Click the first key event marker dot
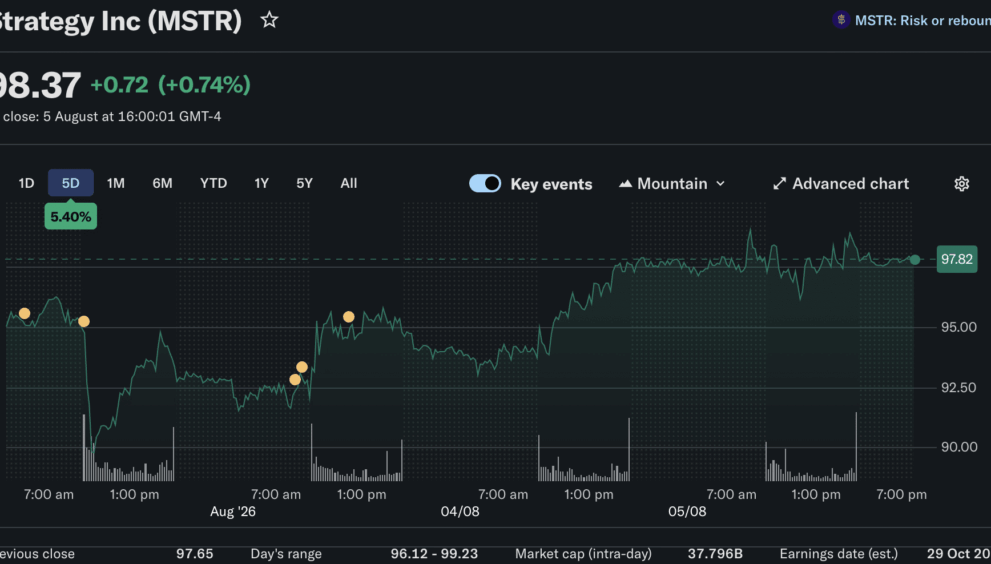Screen dimensions: 991x564 pos(24,314)
